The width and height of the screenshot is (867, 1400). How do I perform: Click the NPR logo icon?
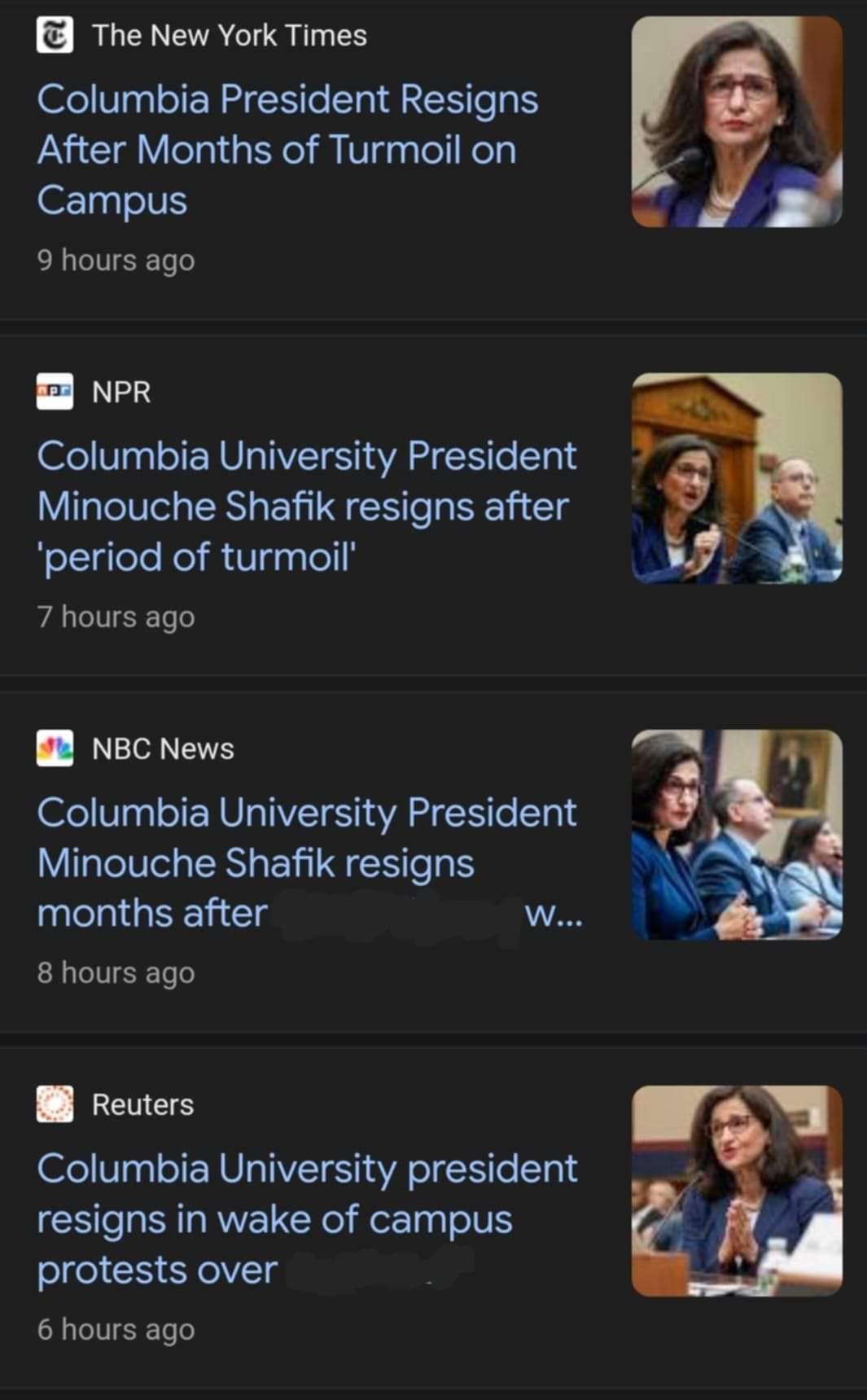tap(55, 392)
